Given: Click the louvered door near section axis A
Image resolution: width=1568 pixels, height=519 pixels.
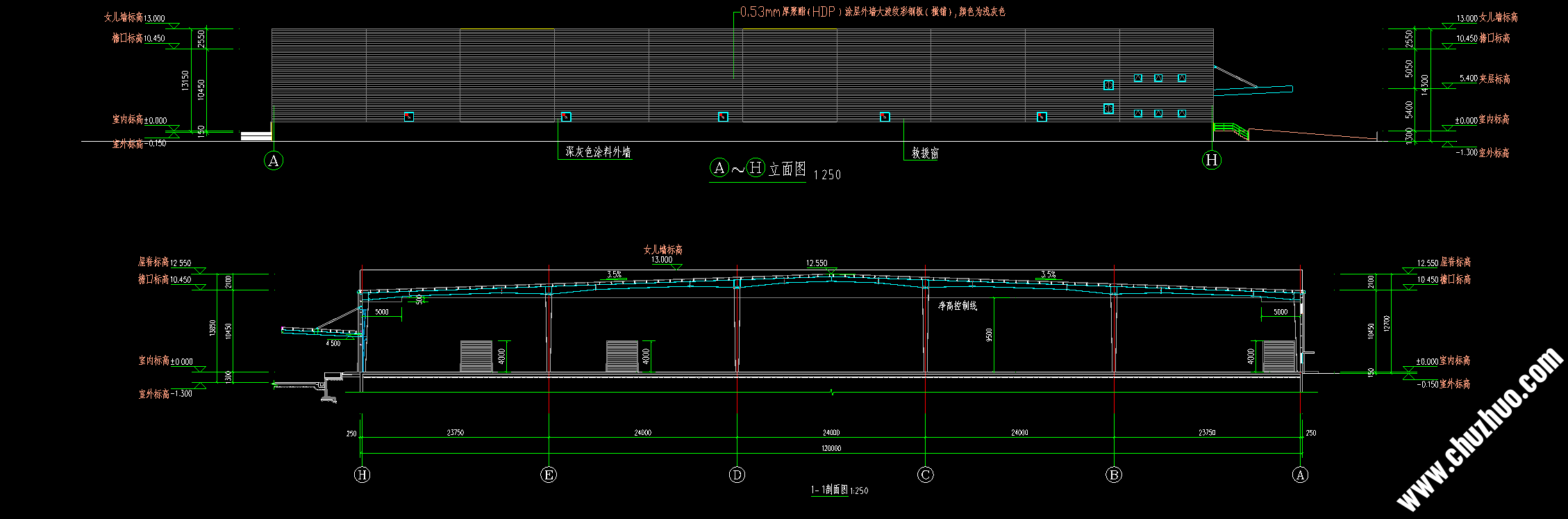Looking at the screenshot, I should click(1279, 356).
